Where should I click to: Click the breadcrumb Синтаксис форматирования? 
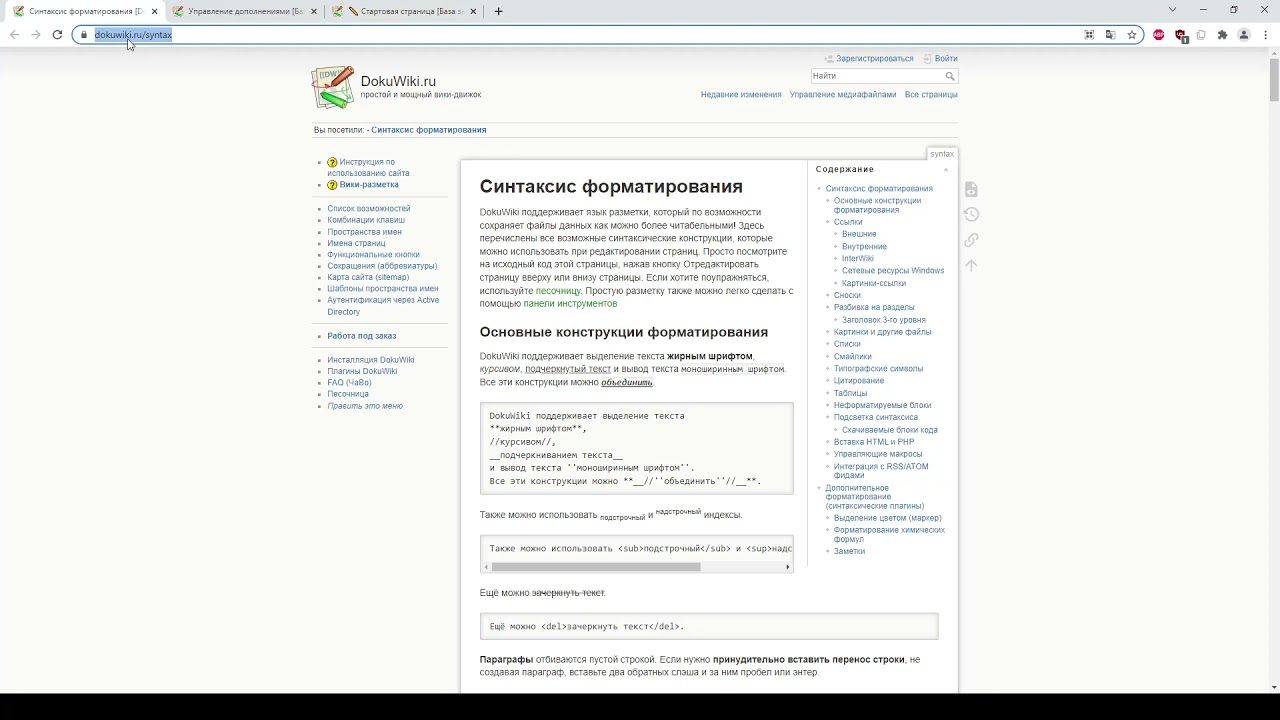(429, 130)
